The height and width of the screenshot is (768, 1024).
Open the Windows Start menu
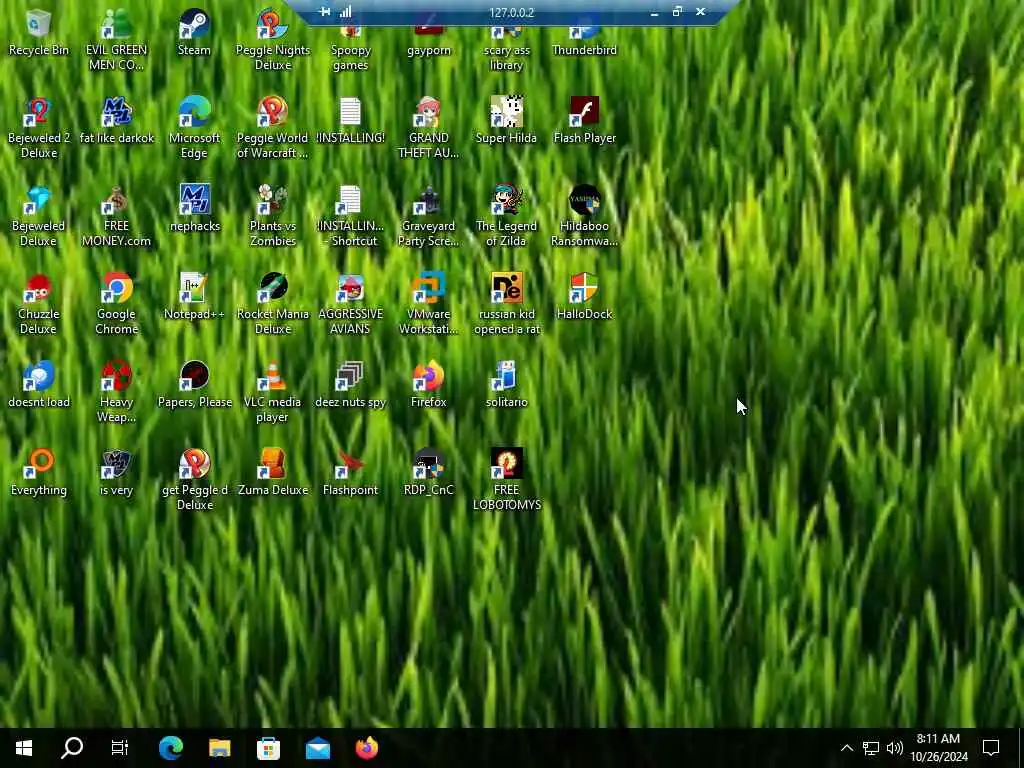(24, 748)
